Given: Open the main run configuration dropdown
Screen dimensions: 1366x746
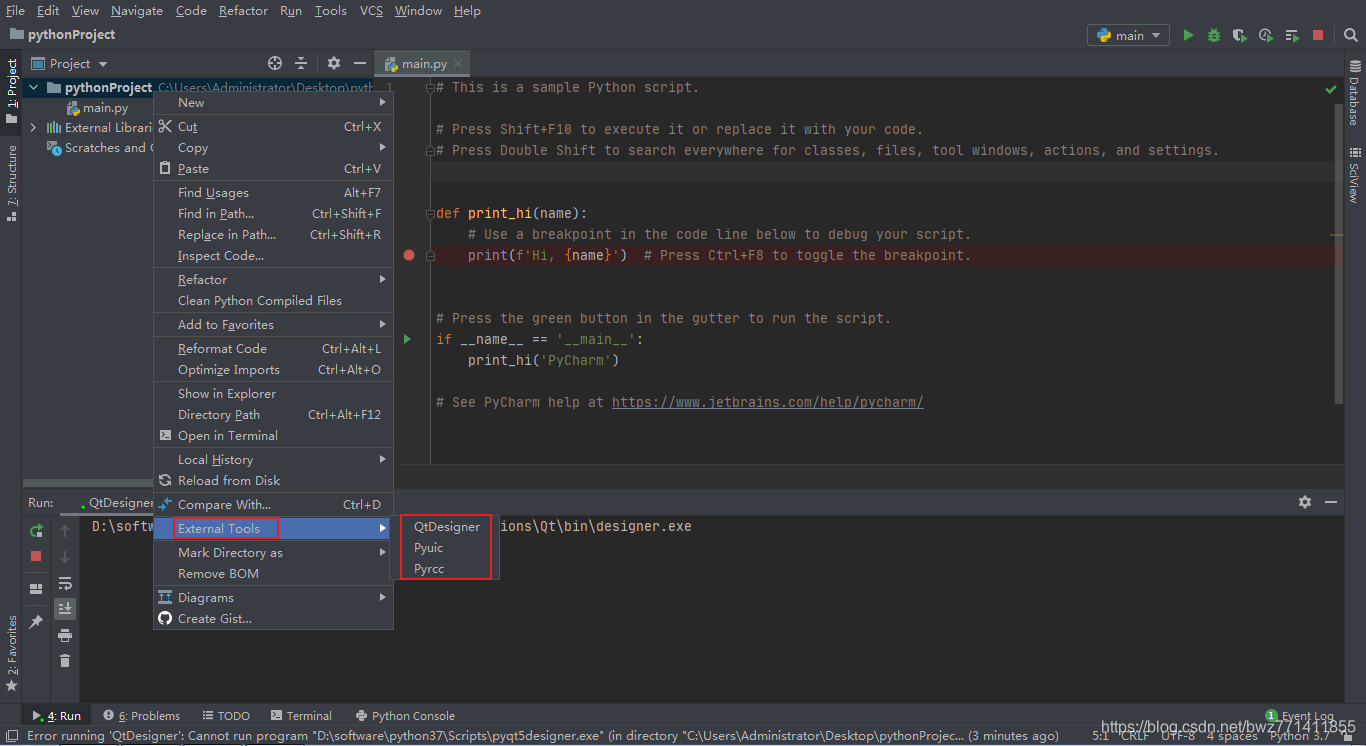Looking at the screenshot, I should pos(1128,35).
